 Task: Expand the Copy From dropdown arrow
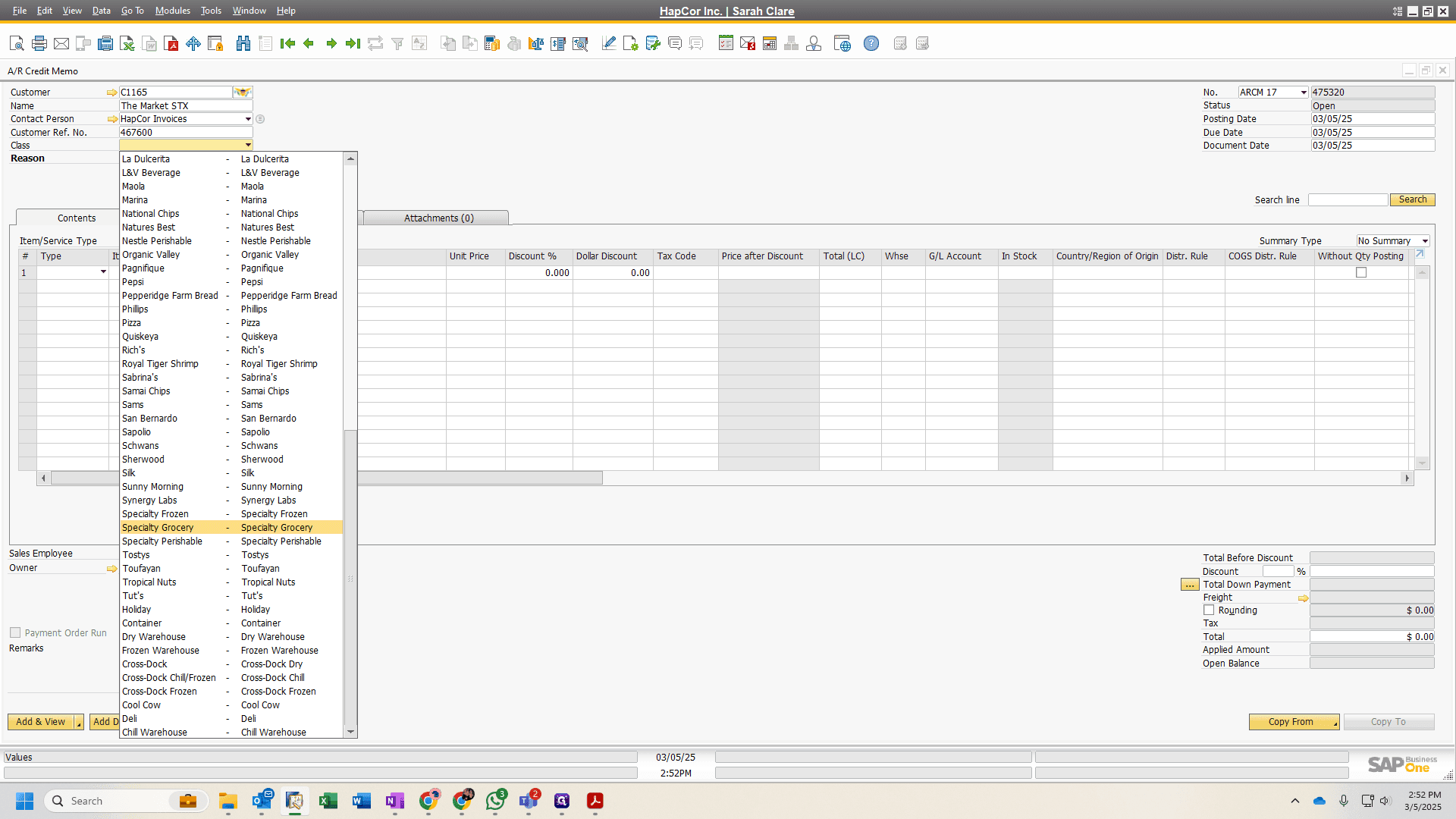point(1335,722)
